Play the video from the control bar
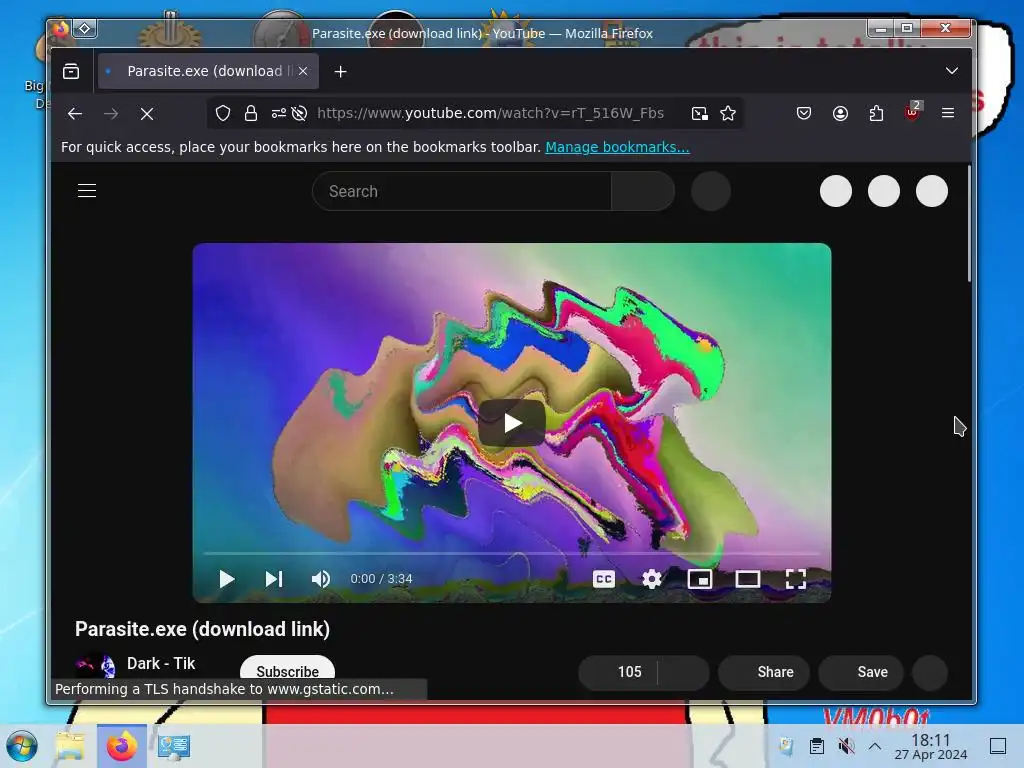This screenshot has width=1024, height=768. point(227,579)
